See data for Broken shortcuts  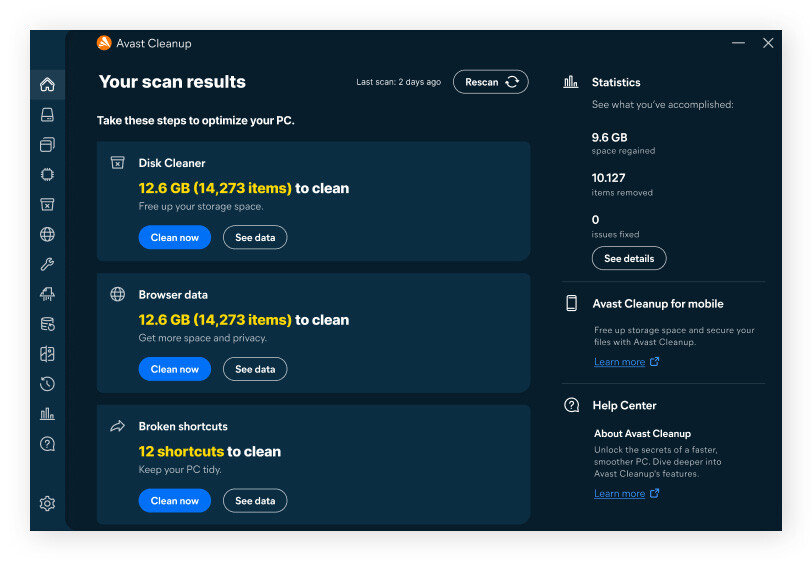coord(255,500)
